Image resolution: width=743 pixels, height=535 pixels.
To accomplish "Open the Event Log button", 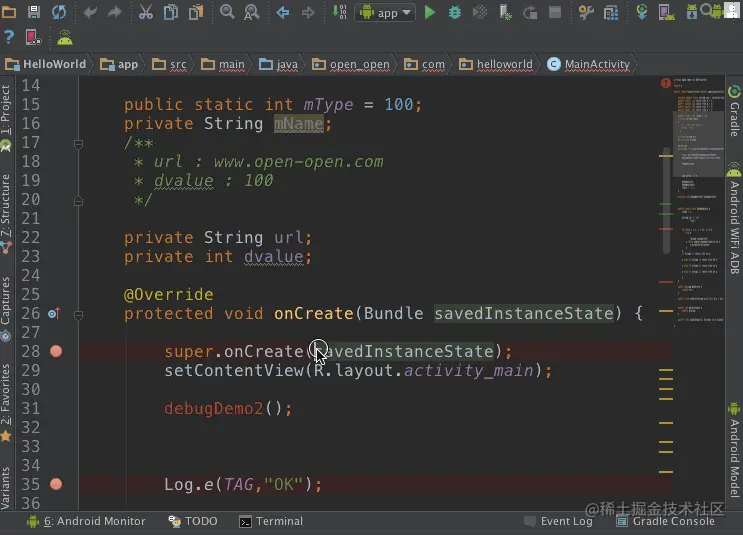I will (x=558, y=522).
